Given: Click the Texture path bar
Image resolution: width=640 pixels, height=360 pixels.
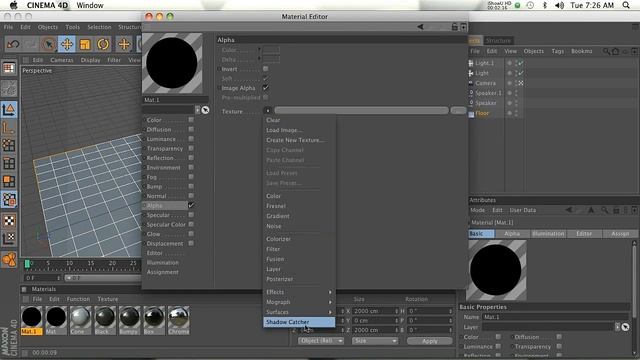Looking at the screenshot, I should click(x=361, y=111).
